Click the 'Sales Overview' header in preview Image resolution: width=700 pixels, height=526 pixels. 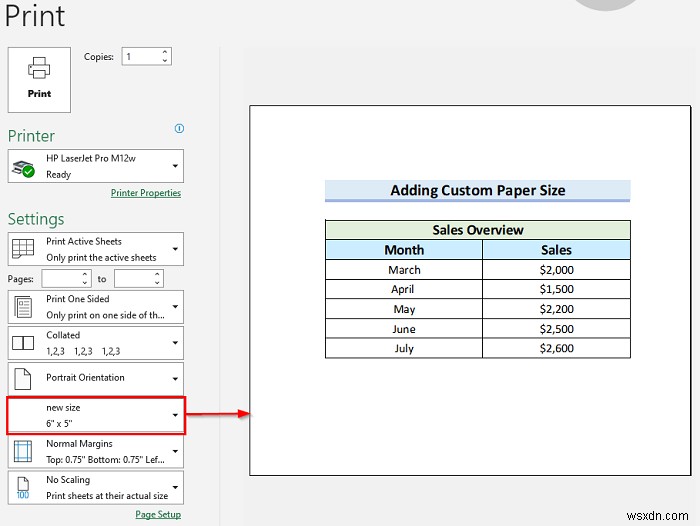(478, 230)
